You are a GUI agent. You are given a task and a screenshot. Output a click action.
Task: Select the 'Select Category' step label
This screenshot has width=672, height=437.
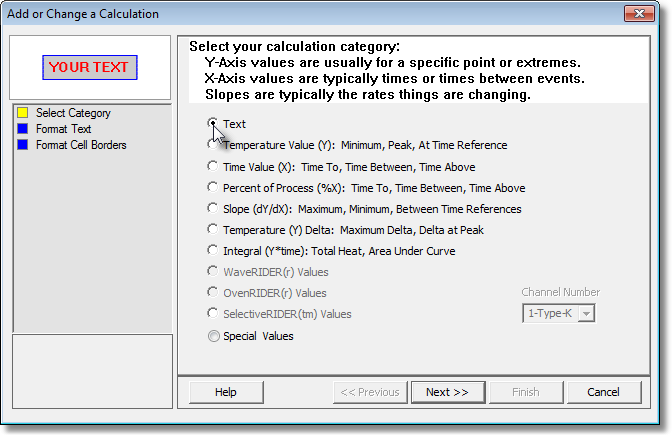tap(73, 113)
